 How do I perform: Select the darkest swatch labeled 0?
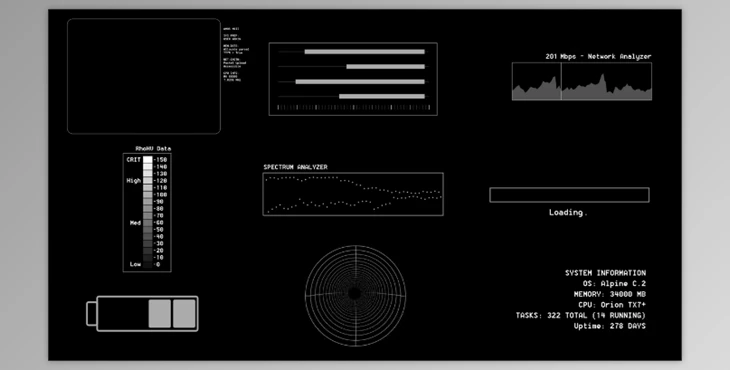click(148, 264)
